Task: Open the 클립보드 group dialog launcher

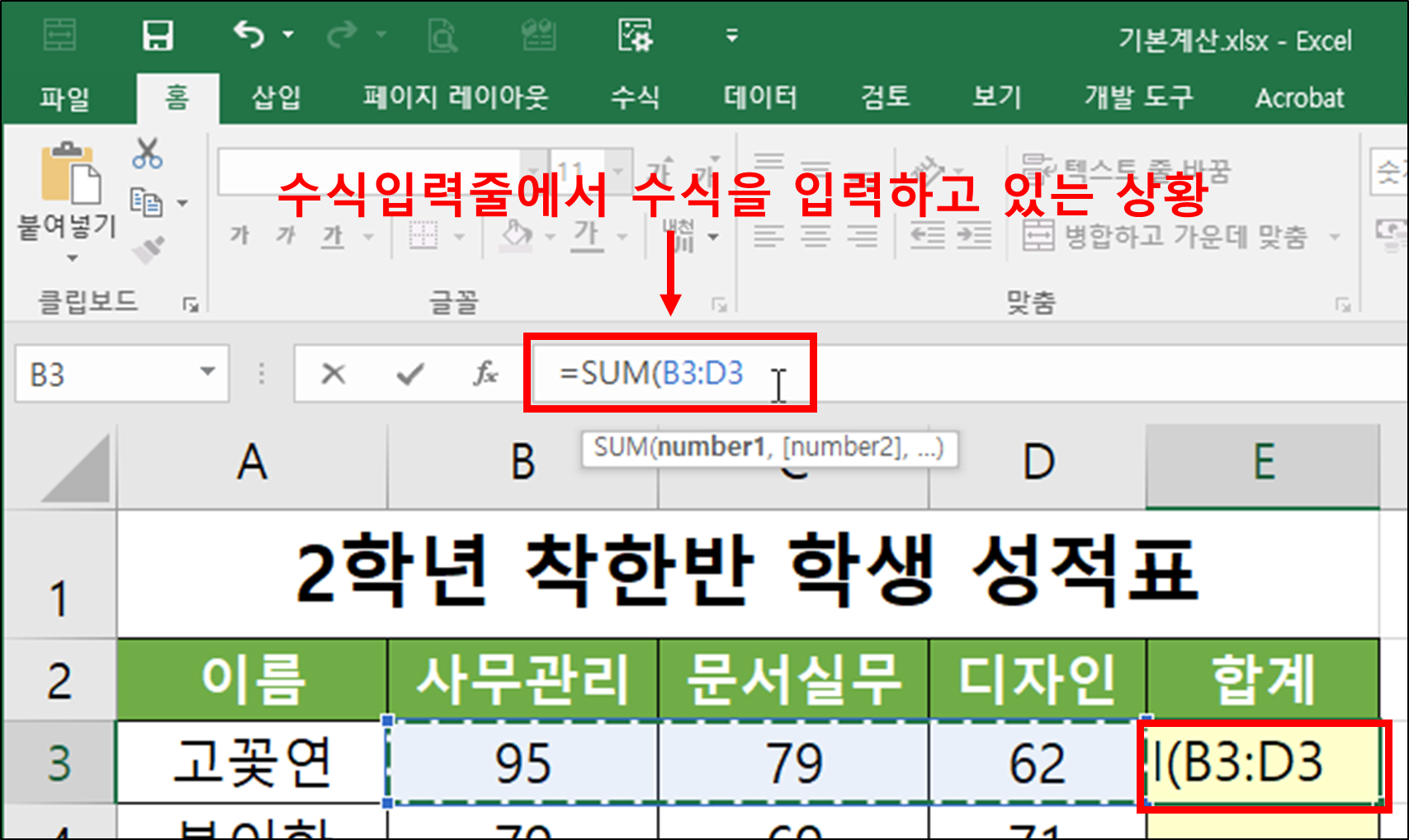Action: (x=191, y=305)
